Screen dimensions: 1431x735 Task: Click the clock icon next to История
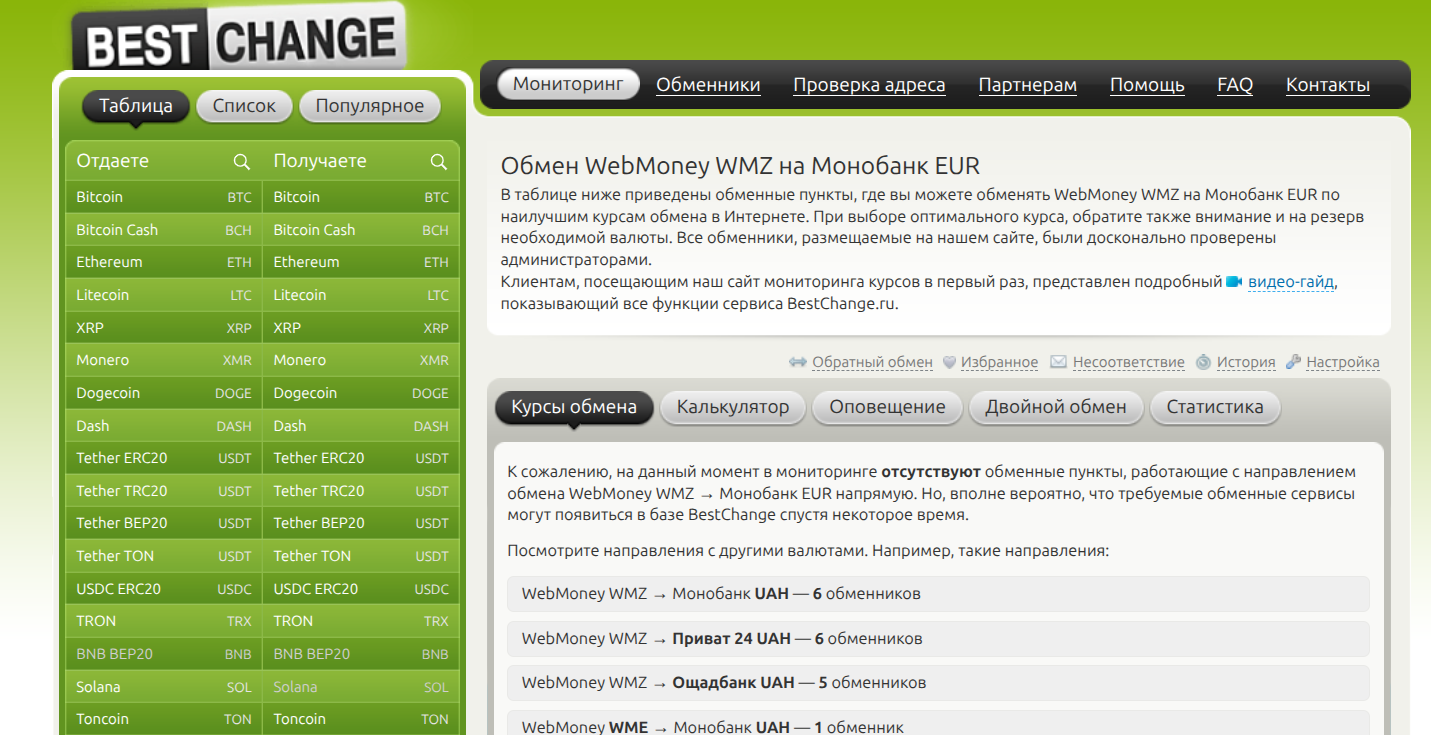coord(1203,362)
